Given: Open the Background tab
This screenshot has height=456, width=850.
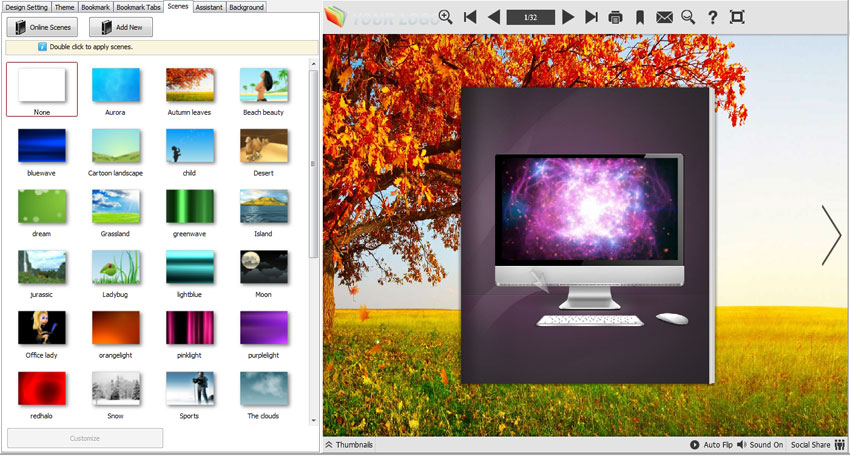Looking at the screenshot, I should [246, 7].
